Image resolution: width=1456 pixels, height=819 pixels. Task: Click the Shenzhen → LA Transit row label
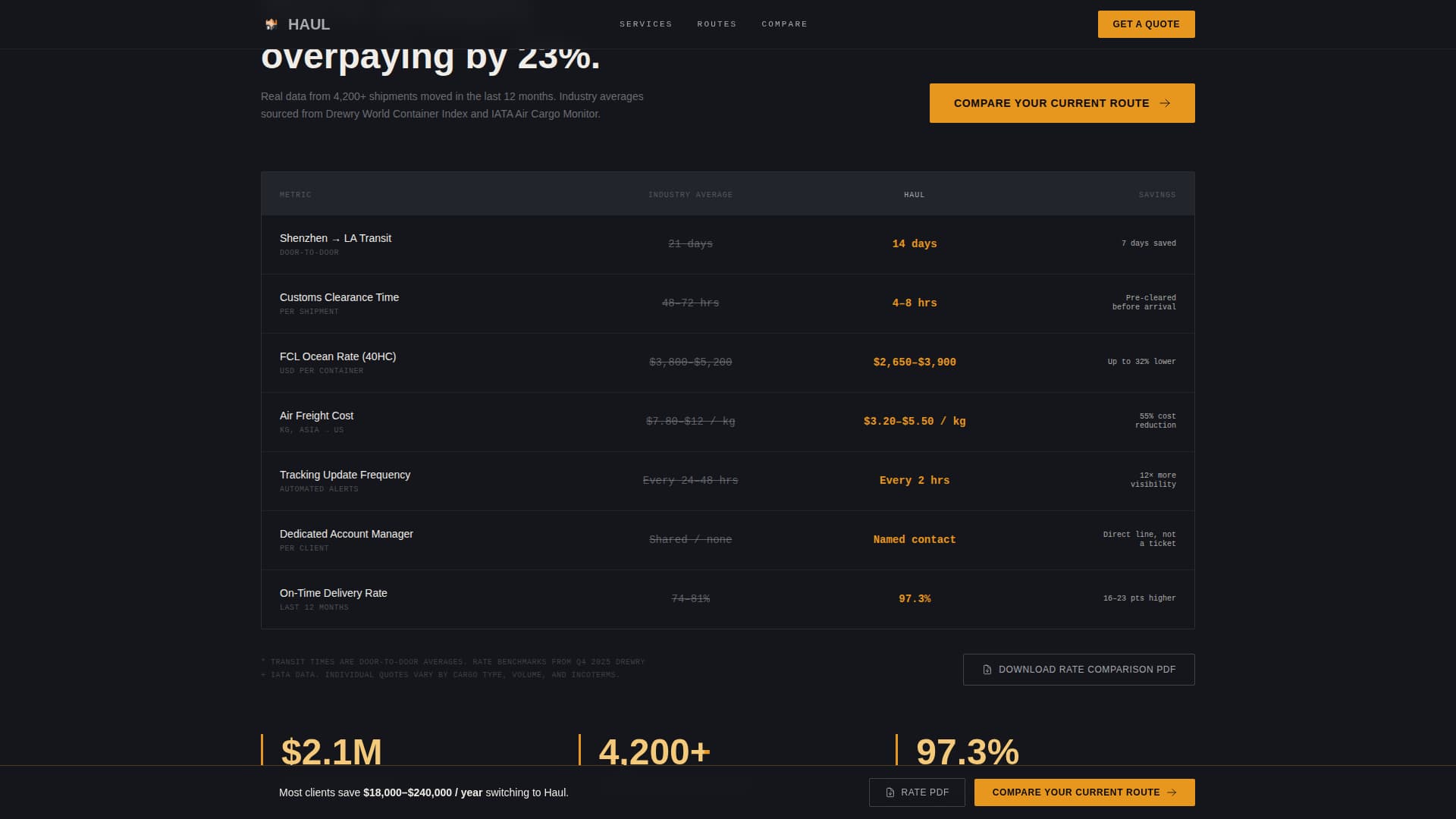(x=335, y=238)
